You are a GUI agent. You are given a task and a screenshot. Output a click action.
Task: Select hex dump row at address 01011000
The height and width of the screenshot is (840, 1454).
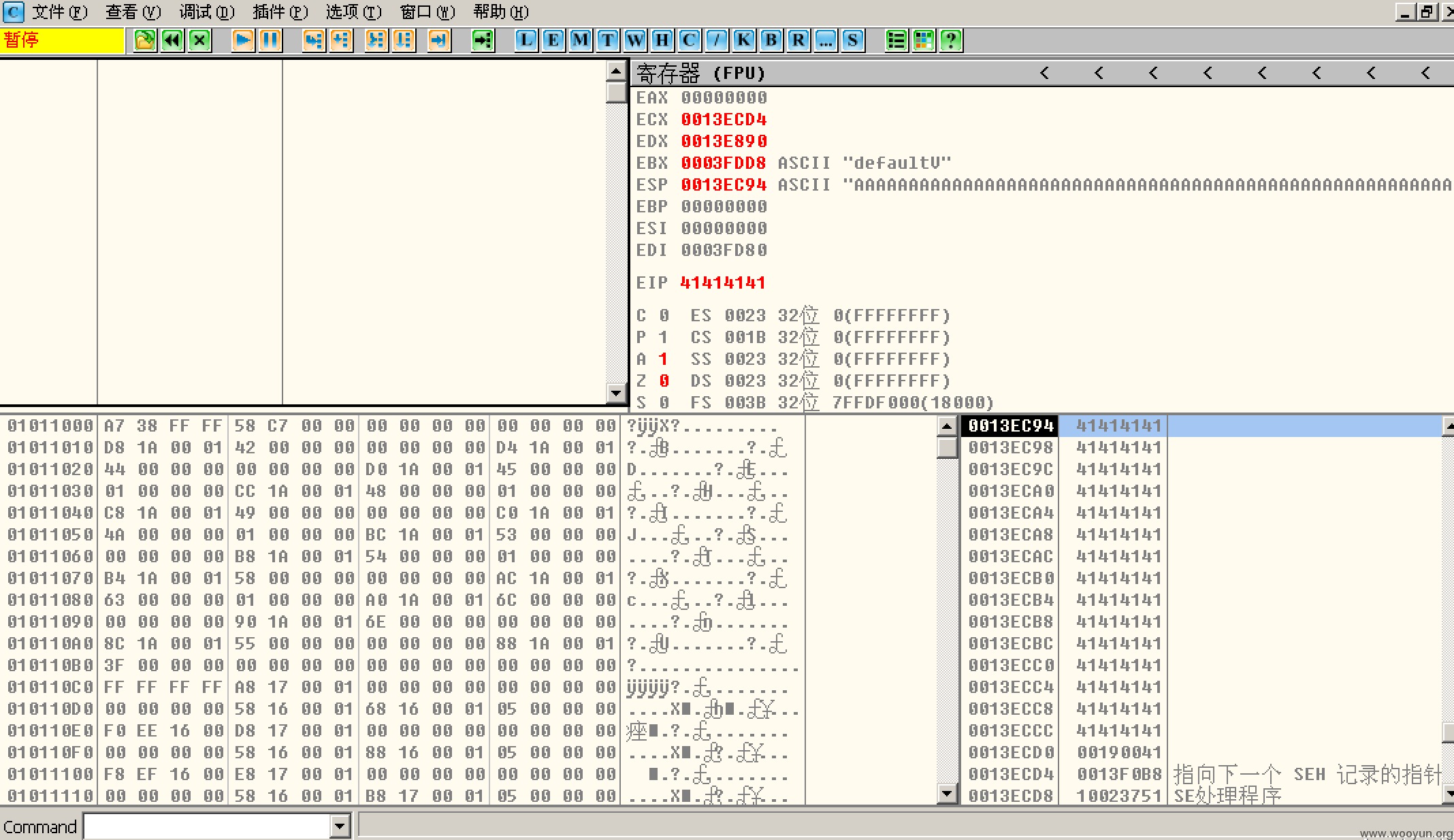click(402, 425)
